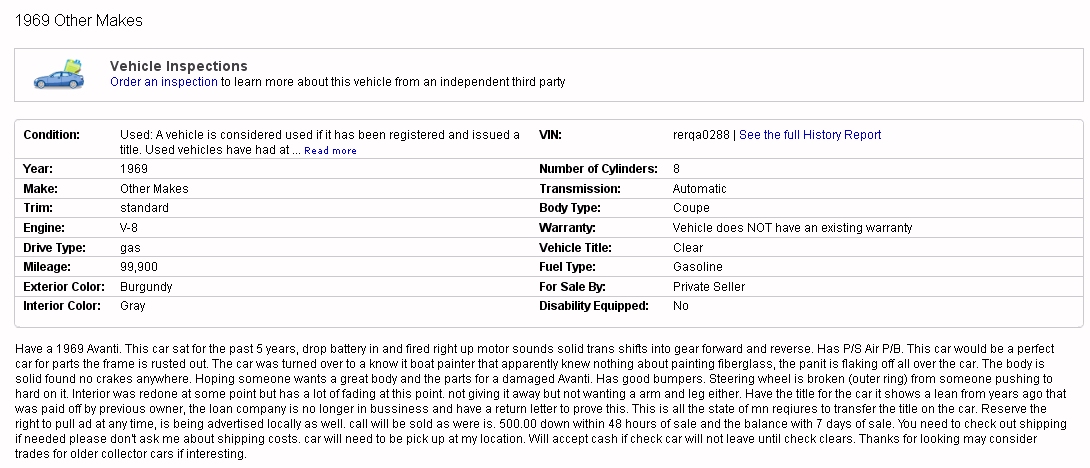
Task: Click the Warranty status text
Action: tap(792, 228)
